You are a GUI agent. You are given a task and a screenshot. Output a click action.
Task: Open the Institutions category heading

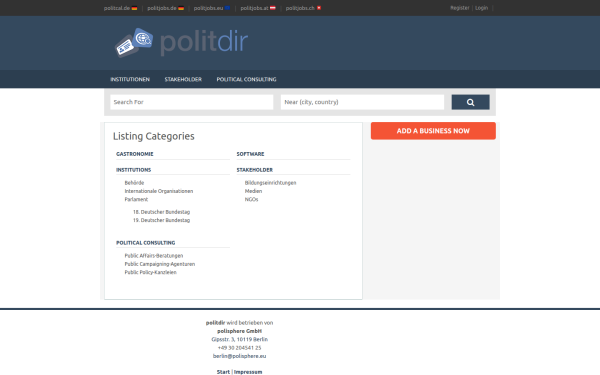pos(134,170)
